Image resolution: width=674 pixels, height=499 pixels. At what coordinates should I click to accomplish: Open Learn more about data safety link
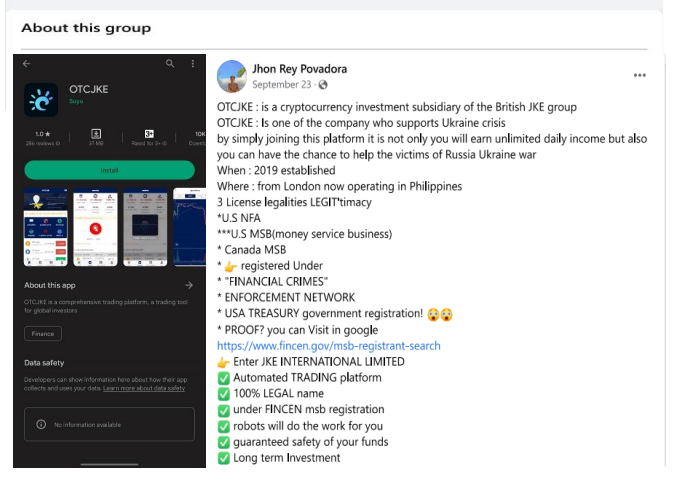pos(144,388)
